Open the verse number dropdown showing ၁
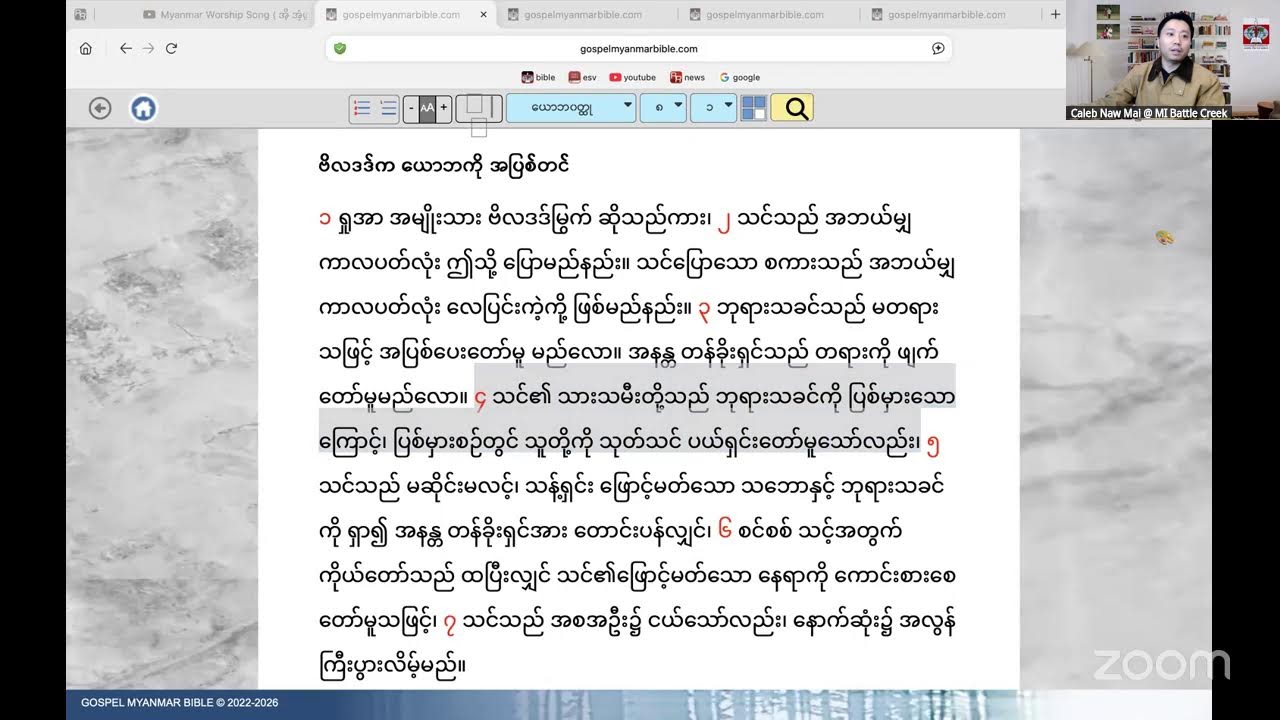The image size is (1280, 720). pyautogui.click(x=713, y=108)
